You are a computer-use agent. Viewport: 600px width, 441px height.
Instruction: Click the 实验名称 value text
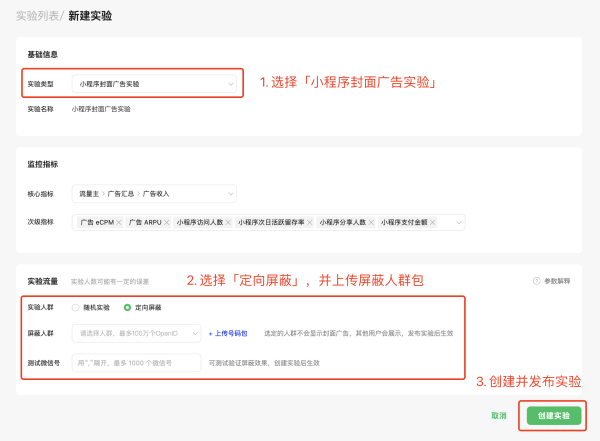(101, 109)
